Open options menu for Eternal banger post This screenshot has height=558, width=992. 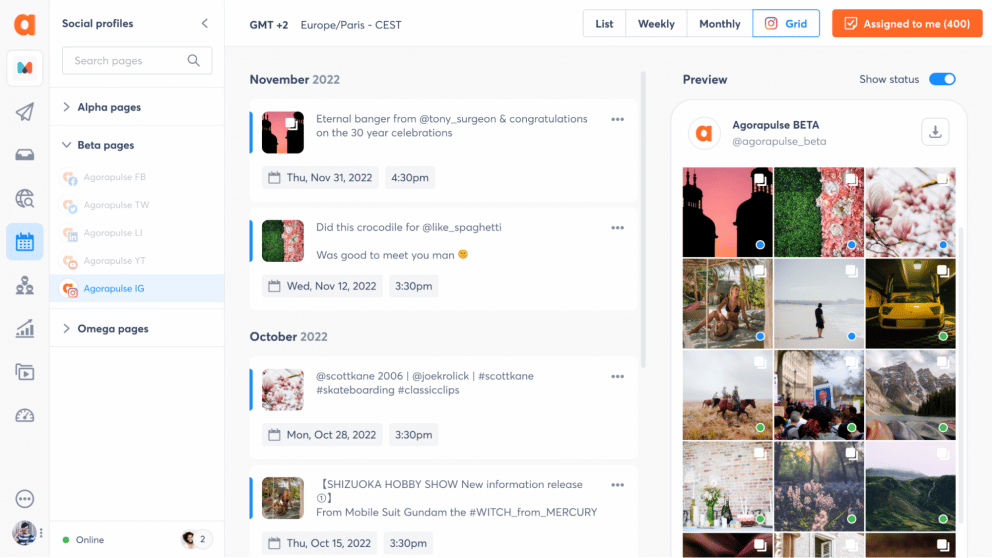pyautogui.click(x=617, y=120)
